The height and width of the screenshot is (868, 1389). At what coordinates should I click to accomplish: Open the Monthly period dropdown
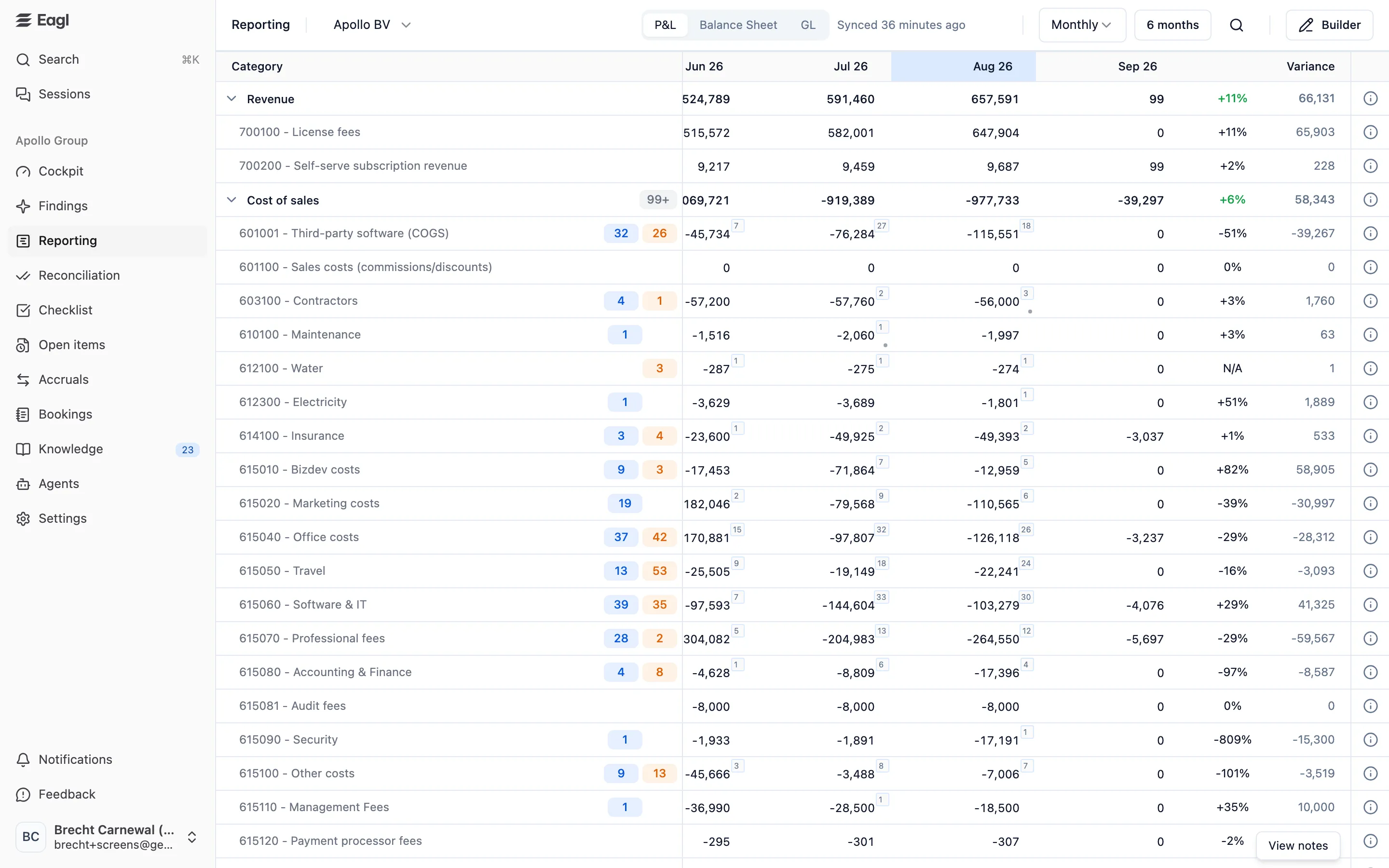point(1082,25)
